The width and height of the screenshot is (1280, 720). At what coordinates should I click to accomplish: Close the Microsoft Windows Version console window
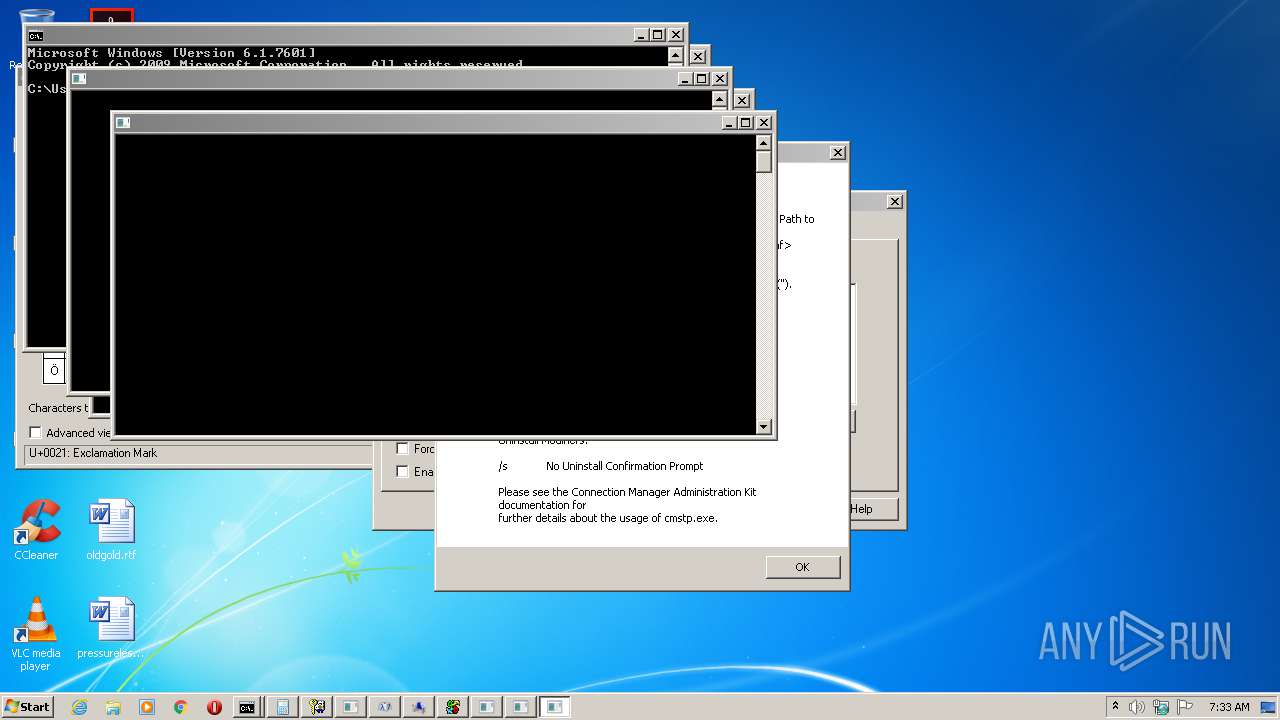pos(676,35)
